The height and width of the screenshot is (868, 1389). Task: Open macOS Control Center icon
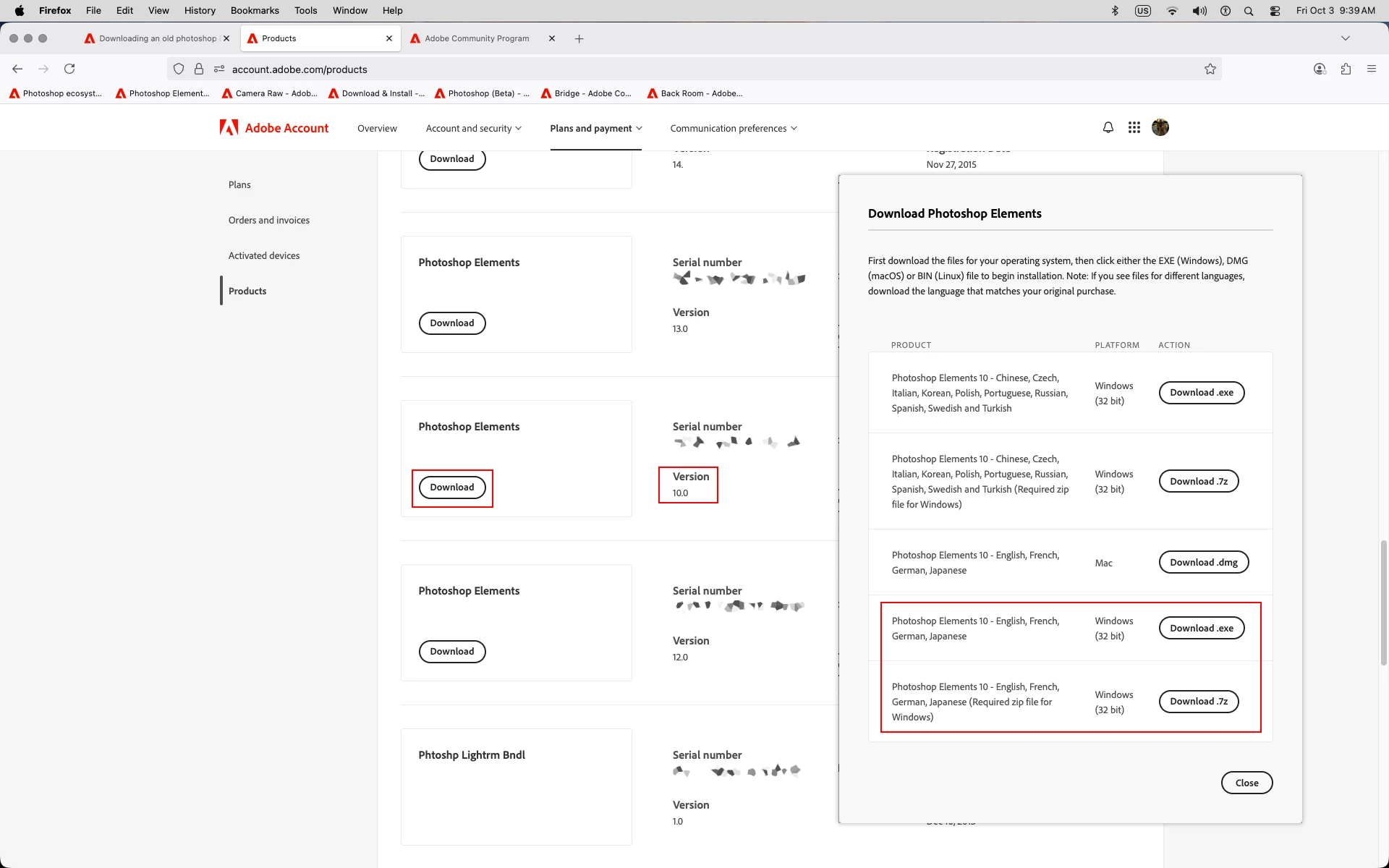click(1275, 11)
